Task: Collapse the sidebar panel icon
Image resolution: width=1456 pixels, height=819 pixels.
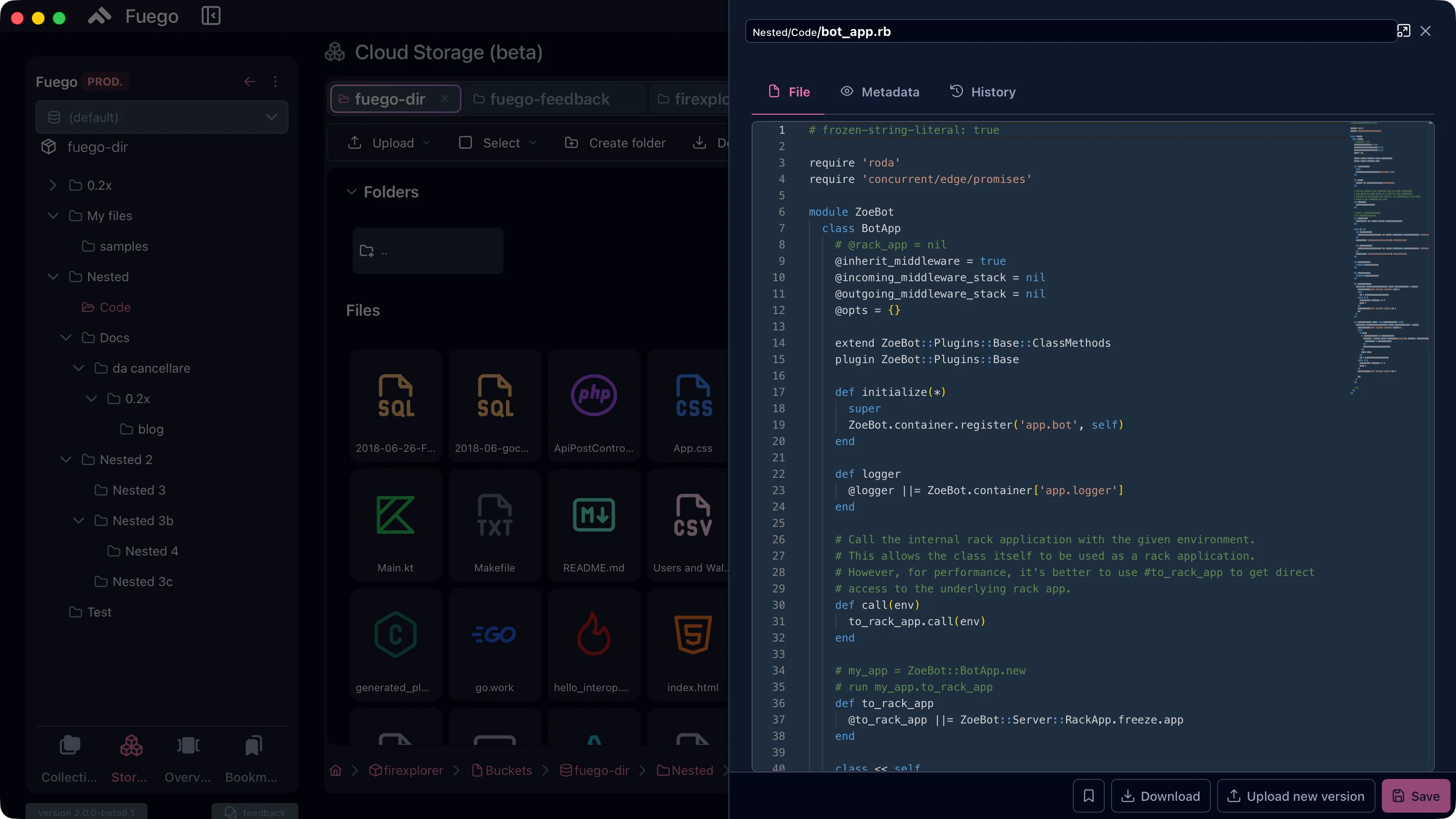Action: coord(211,16)
